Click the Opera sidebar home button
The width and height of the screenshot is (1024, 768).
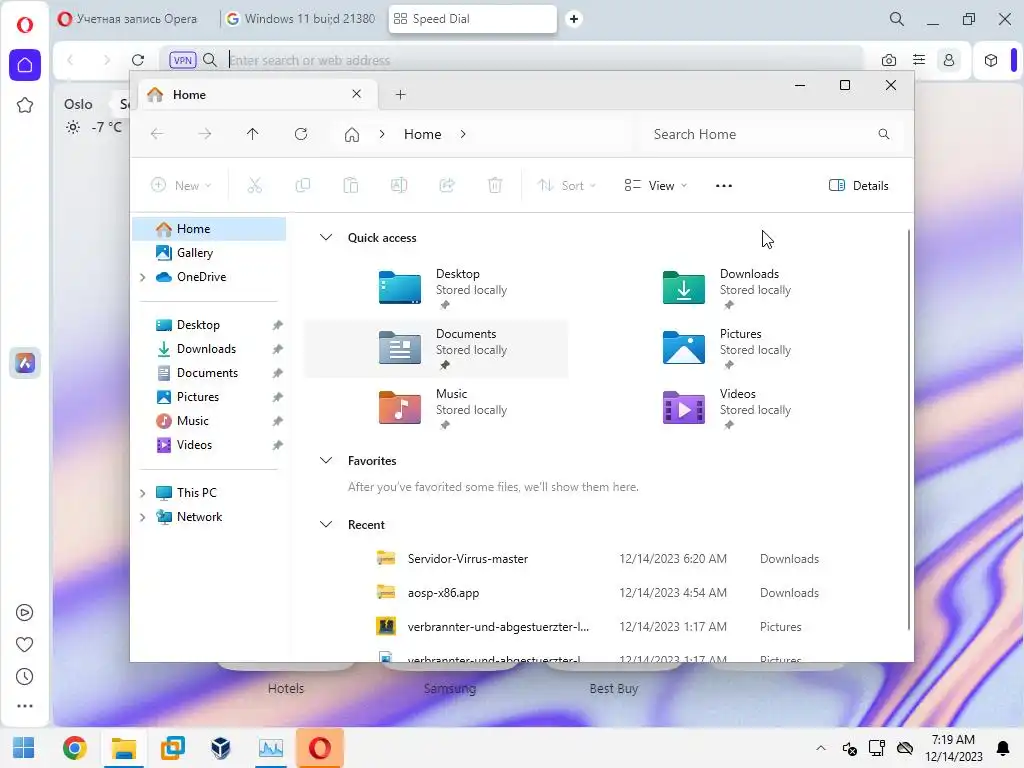[x=25, y=65]
